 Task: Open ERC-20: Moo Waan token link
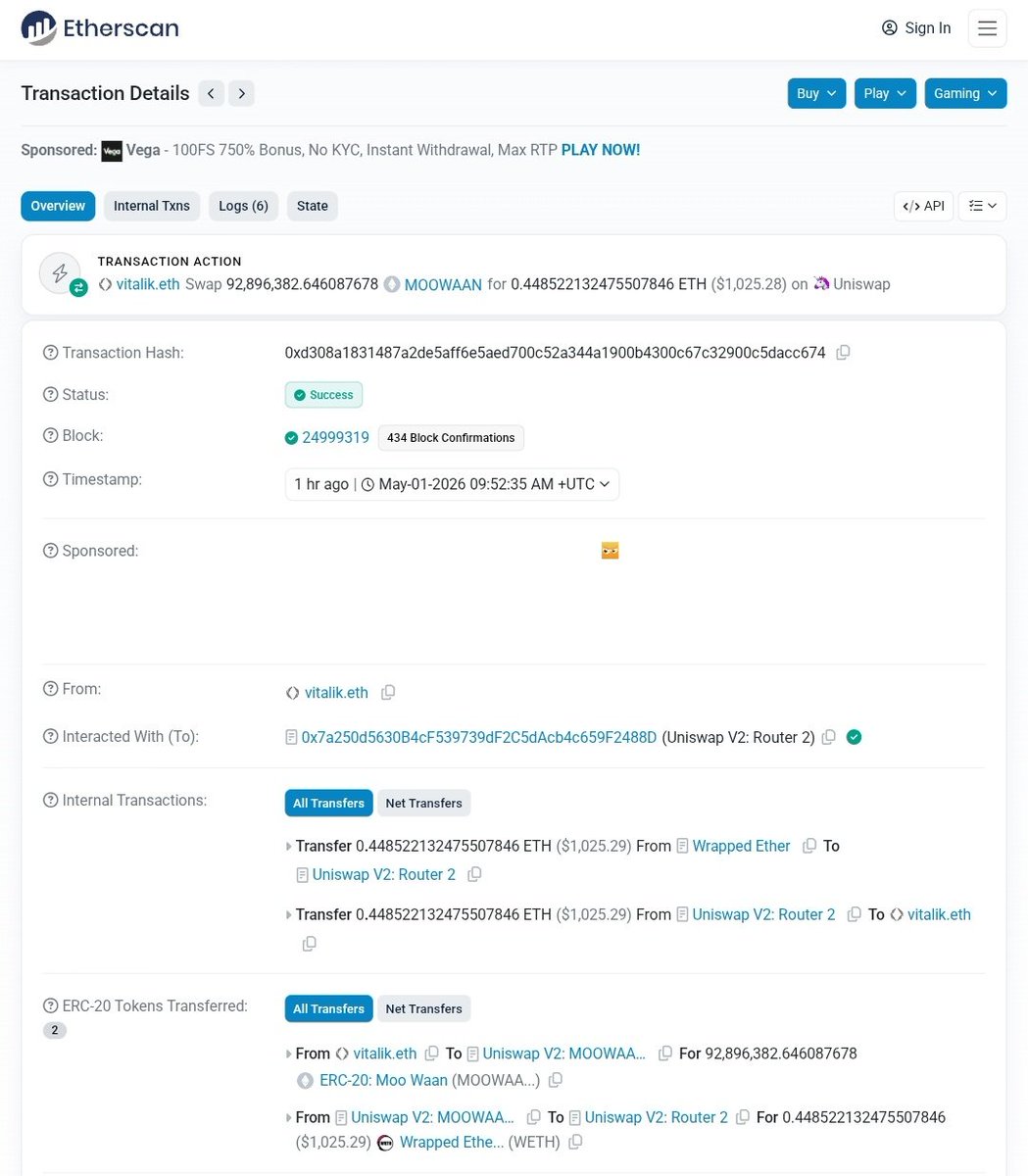click(x=383, y=1080)
